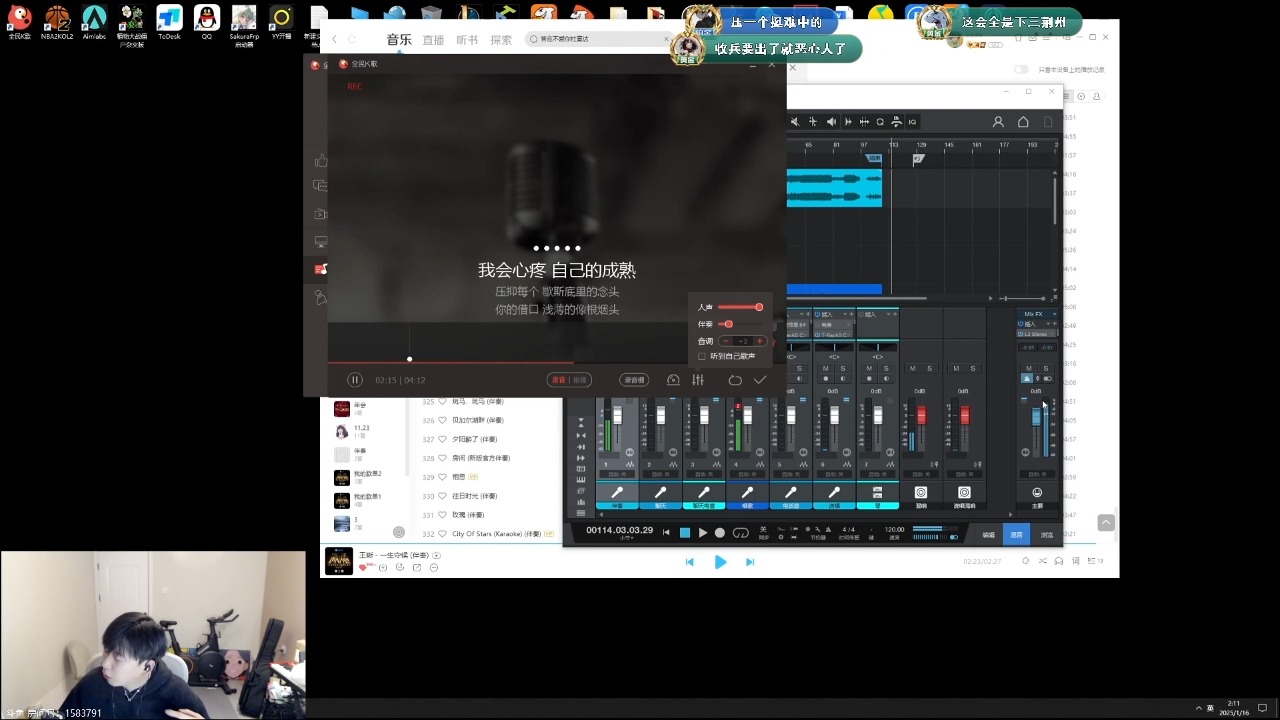Restart recording with circular arrow icon
The height and width of the screenshot is (720, 1280).
(x=735, y=380)
